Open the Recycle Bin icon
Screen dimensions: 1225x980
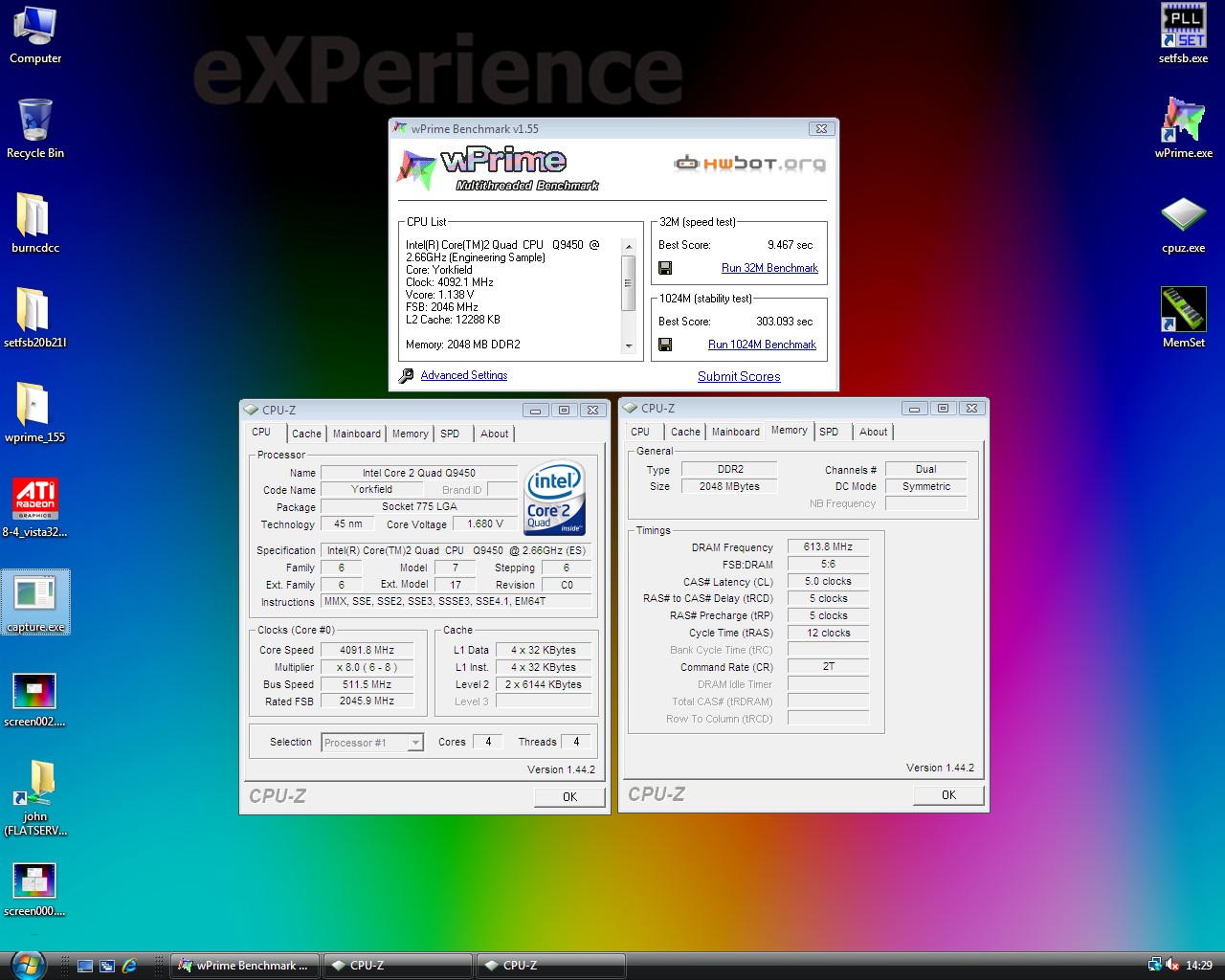coord(35,129)
